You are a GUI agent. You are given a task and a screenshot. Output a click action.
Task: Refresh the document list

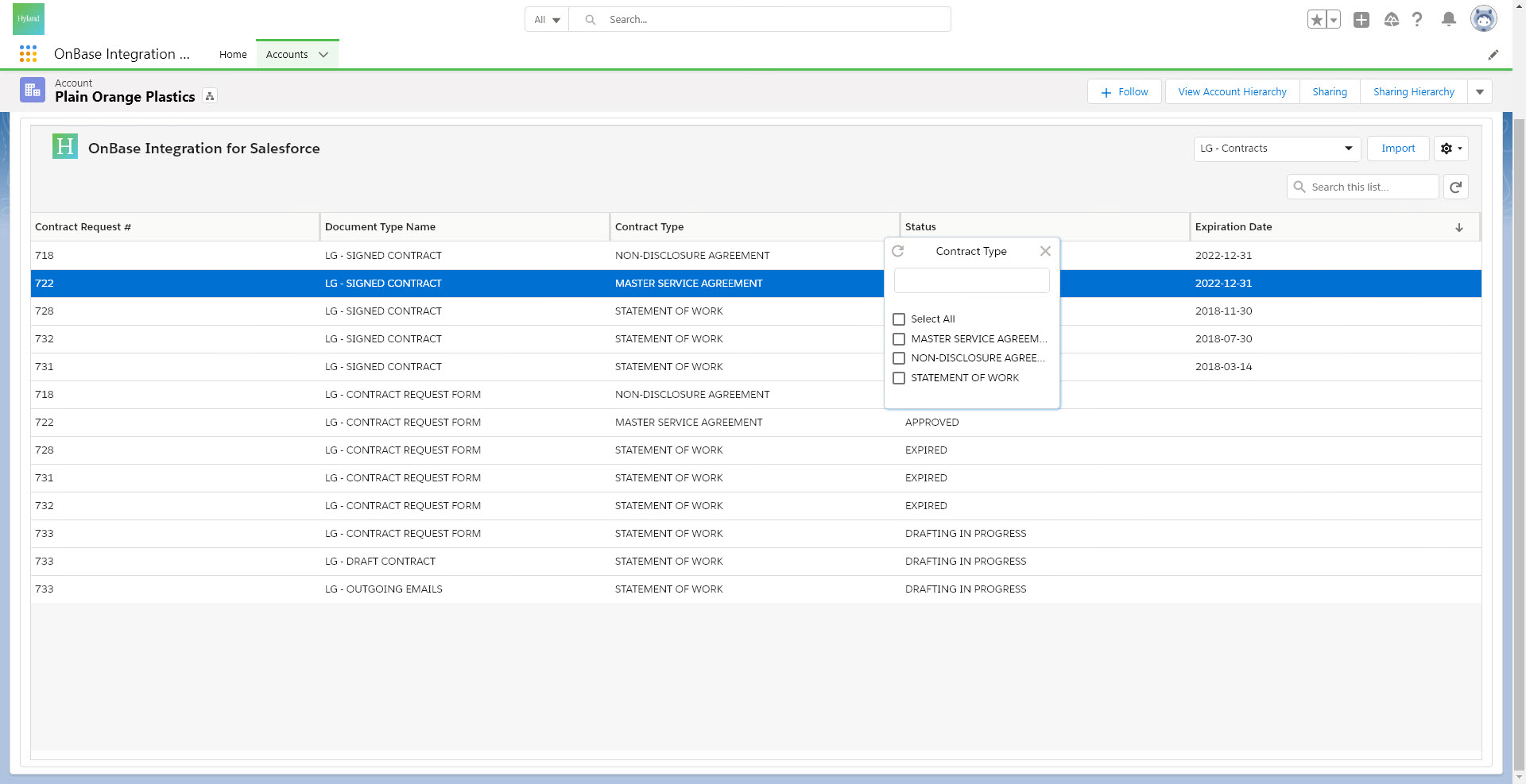coord(1455,187)
